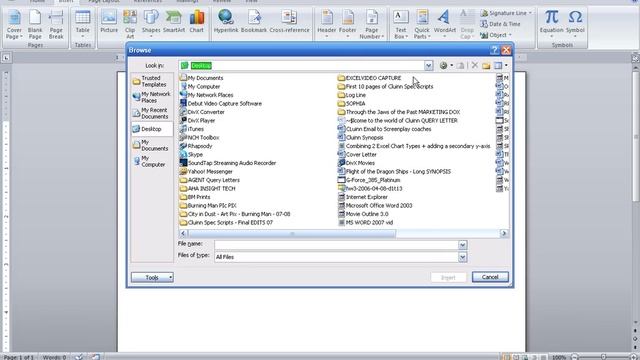Open the Views menu in dialog
Image resolution: width=640 pixels, height=360 pixels.
(x=500, y=65)
